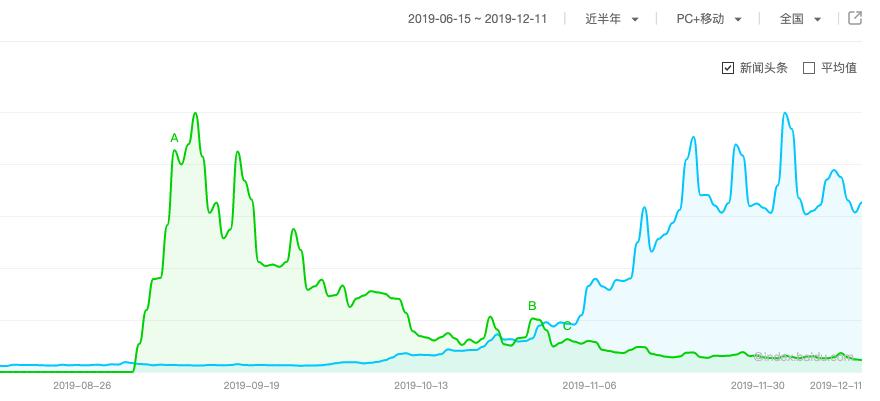Click the highest peak of the green curve

point(195,113)
